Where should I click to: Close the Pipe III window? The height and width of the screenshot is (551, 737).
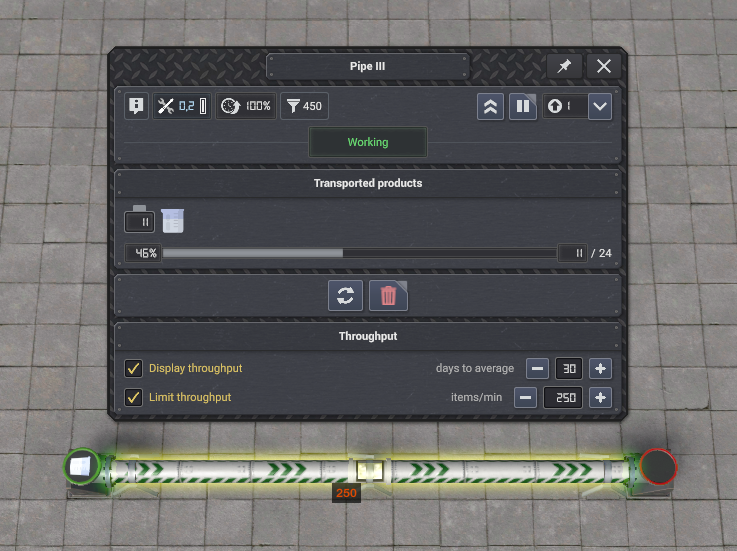(x=604, y=66)
